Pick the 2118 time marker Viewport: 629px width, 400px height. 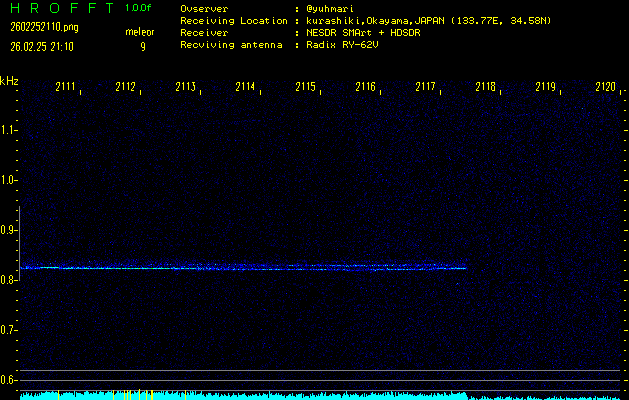tap(485, 87)
